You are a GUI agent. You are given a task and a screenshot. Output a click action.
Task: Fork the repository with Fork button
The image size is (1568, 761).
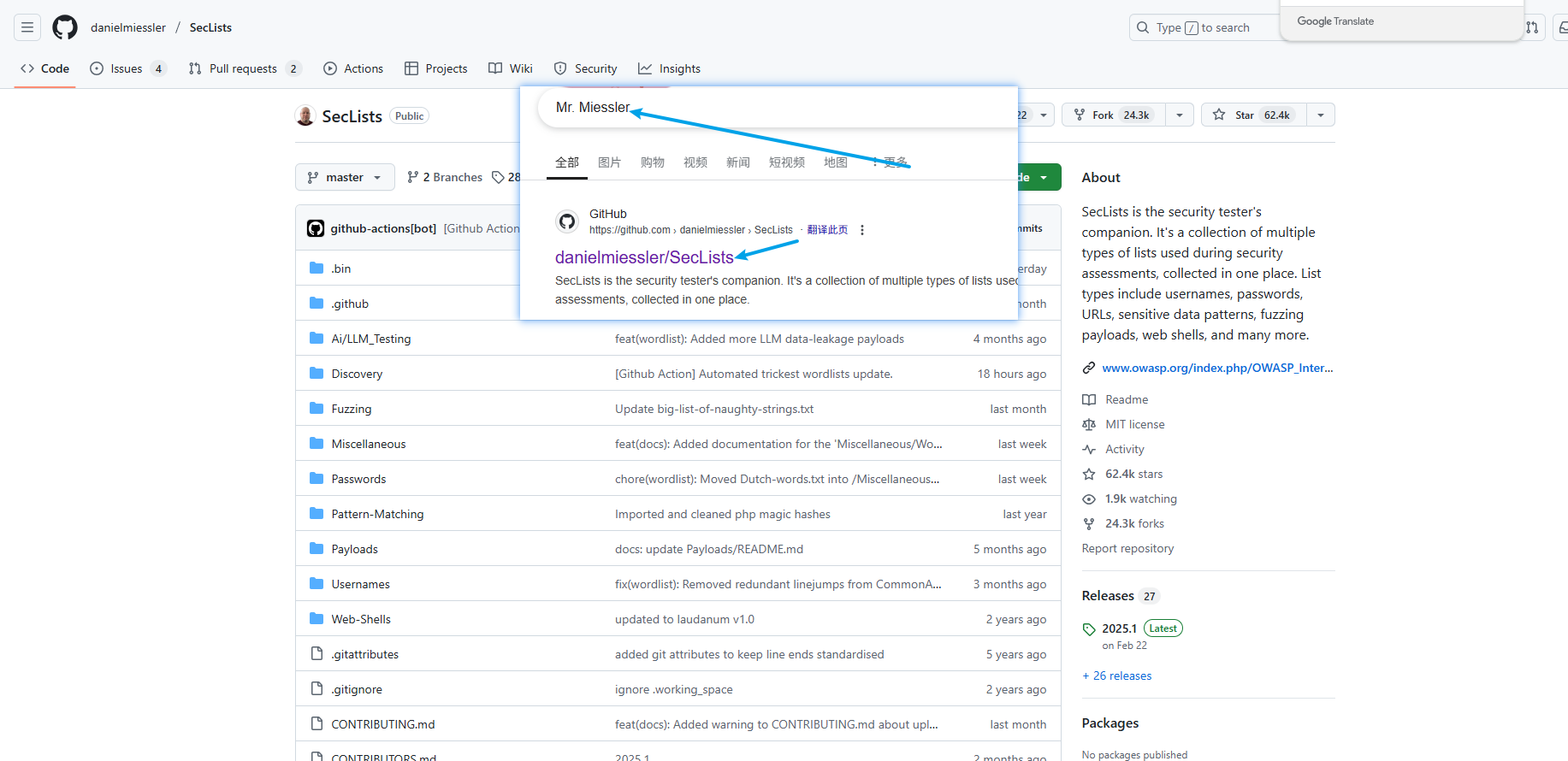pos(1114,115)
